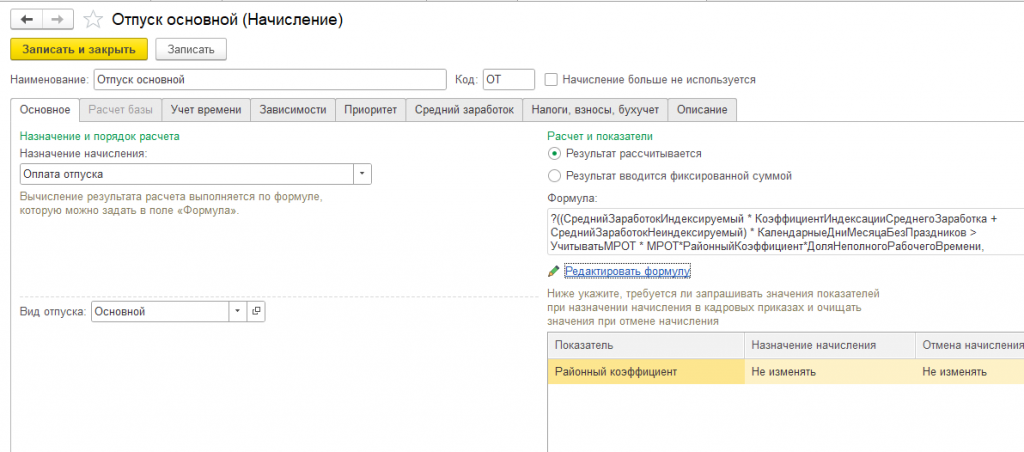The width and height of the screenshot is (1024, 452).
Task: Click the pencil icon next to the formula link
Action: [553, 270]
